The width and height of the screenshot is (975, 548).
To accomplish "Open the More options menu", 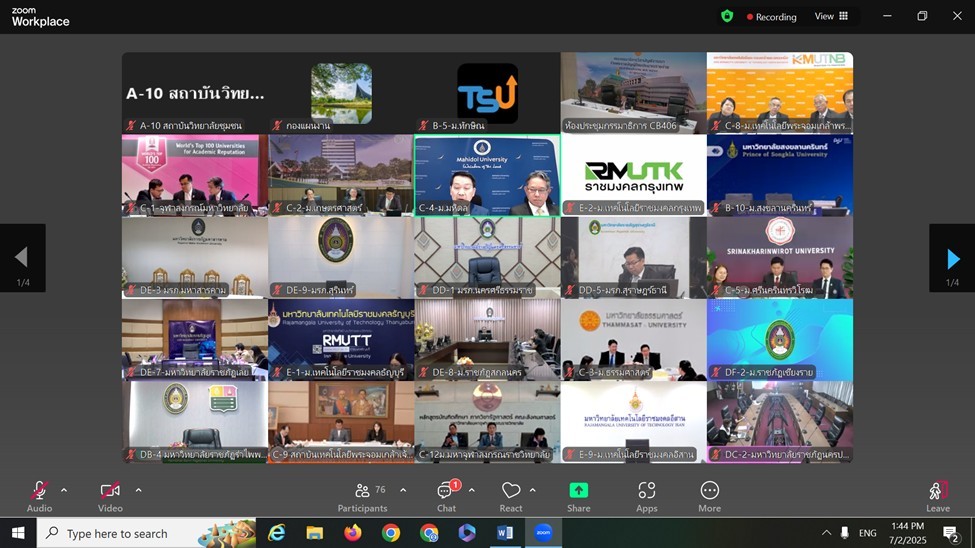I will click(x=709, y=496).
